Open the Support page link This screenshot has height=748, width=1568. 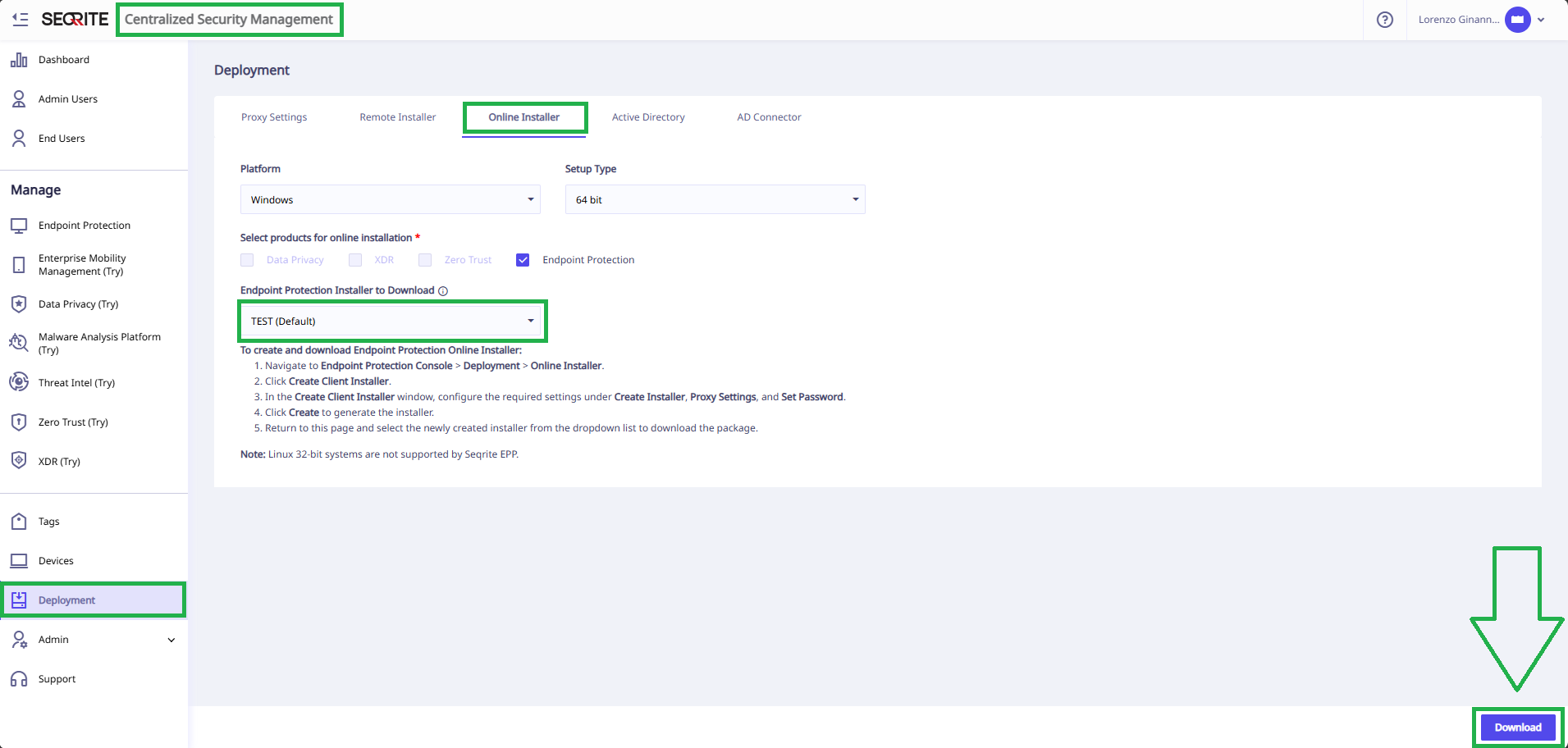pyautogui.click(x=57, y=679)
